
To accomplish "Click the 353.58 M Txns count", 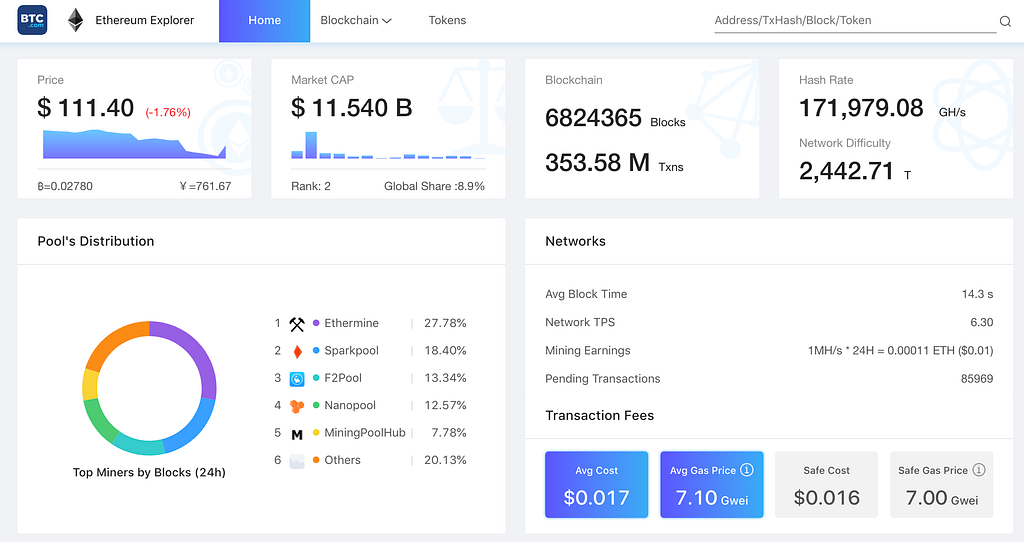I will click(615, 163).
